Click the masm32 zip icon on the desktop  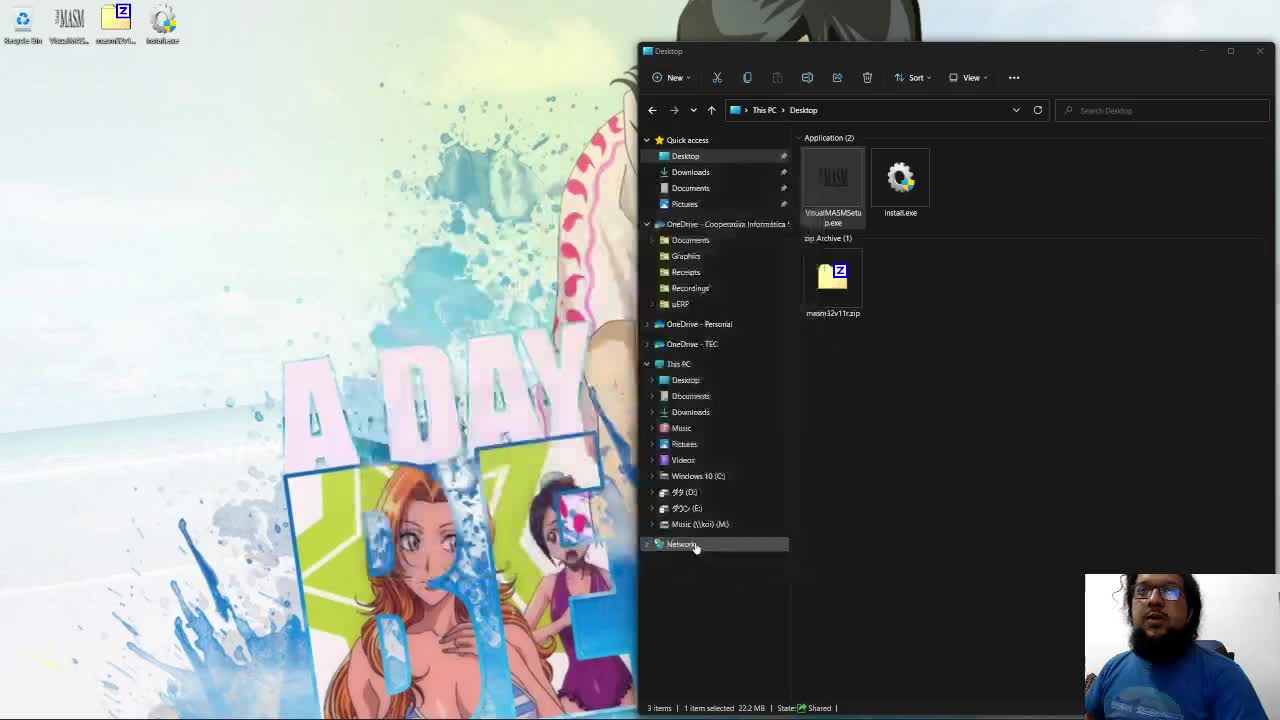(116, 25)
